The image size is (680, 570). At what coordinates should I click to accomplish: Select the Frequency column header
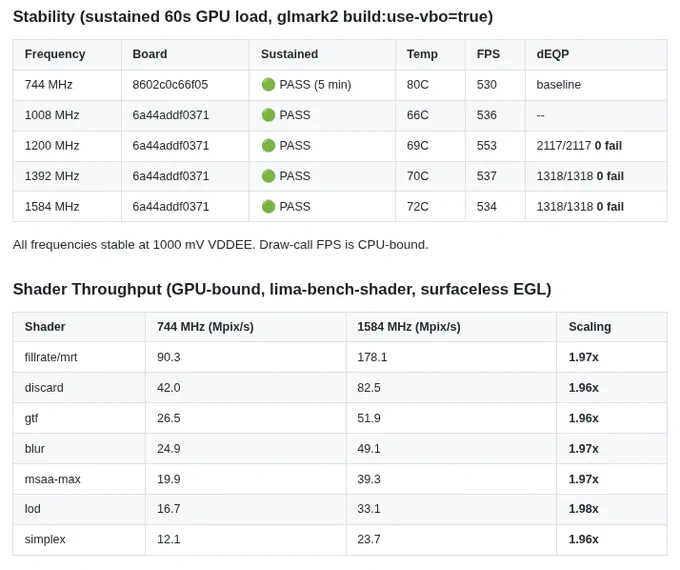point(55,54)
